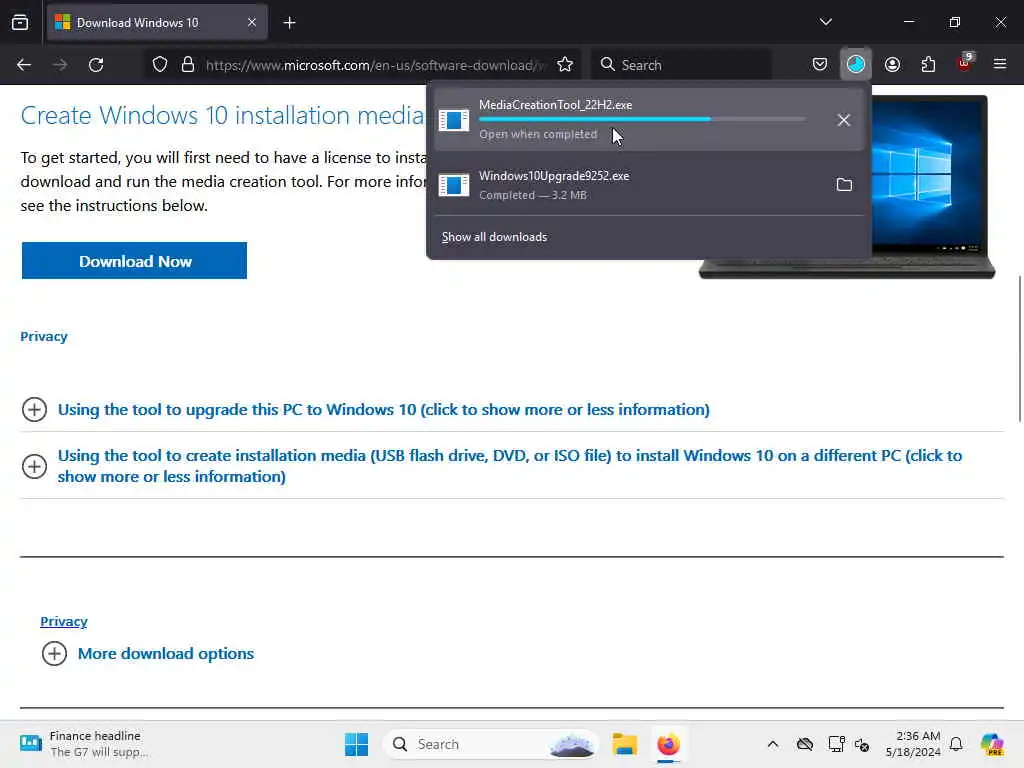Open Firefox View (list all tabs panel)
The height and width of the screenshot is (768, 1024).
(20, 23)
